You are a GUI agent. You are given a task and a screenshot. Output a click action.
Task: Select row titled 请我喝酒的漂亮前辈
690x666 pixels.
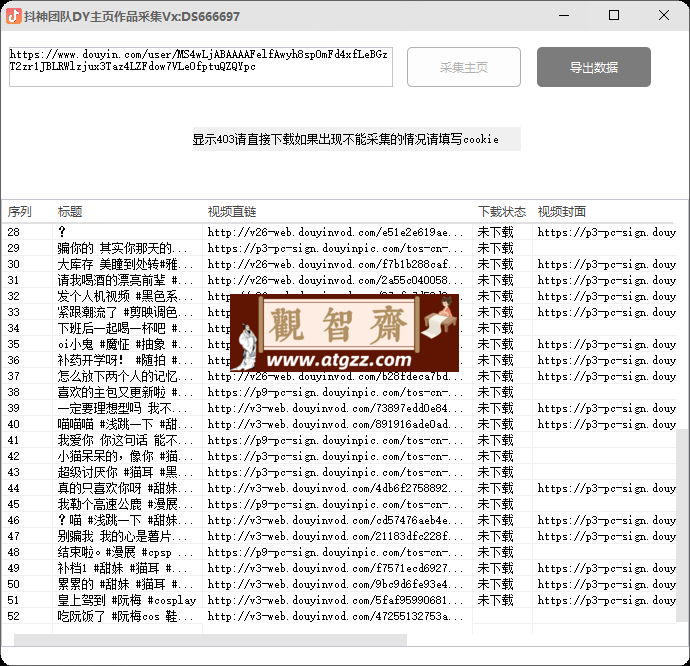[x=339, y=280]
